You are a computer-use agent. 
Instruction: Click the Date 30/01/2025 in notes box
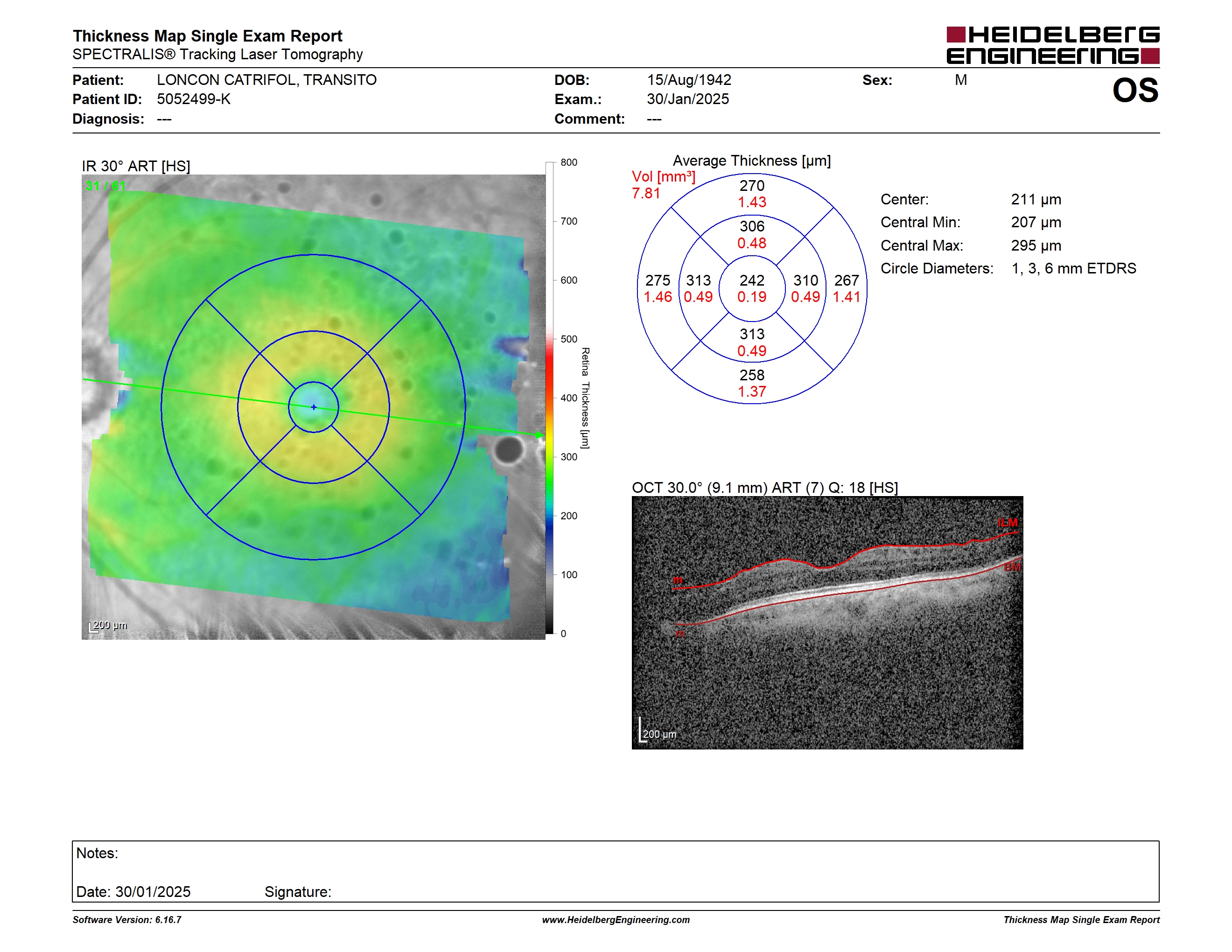click(133, 892)
